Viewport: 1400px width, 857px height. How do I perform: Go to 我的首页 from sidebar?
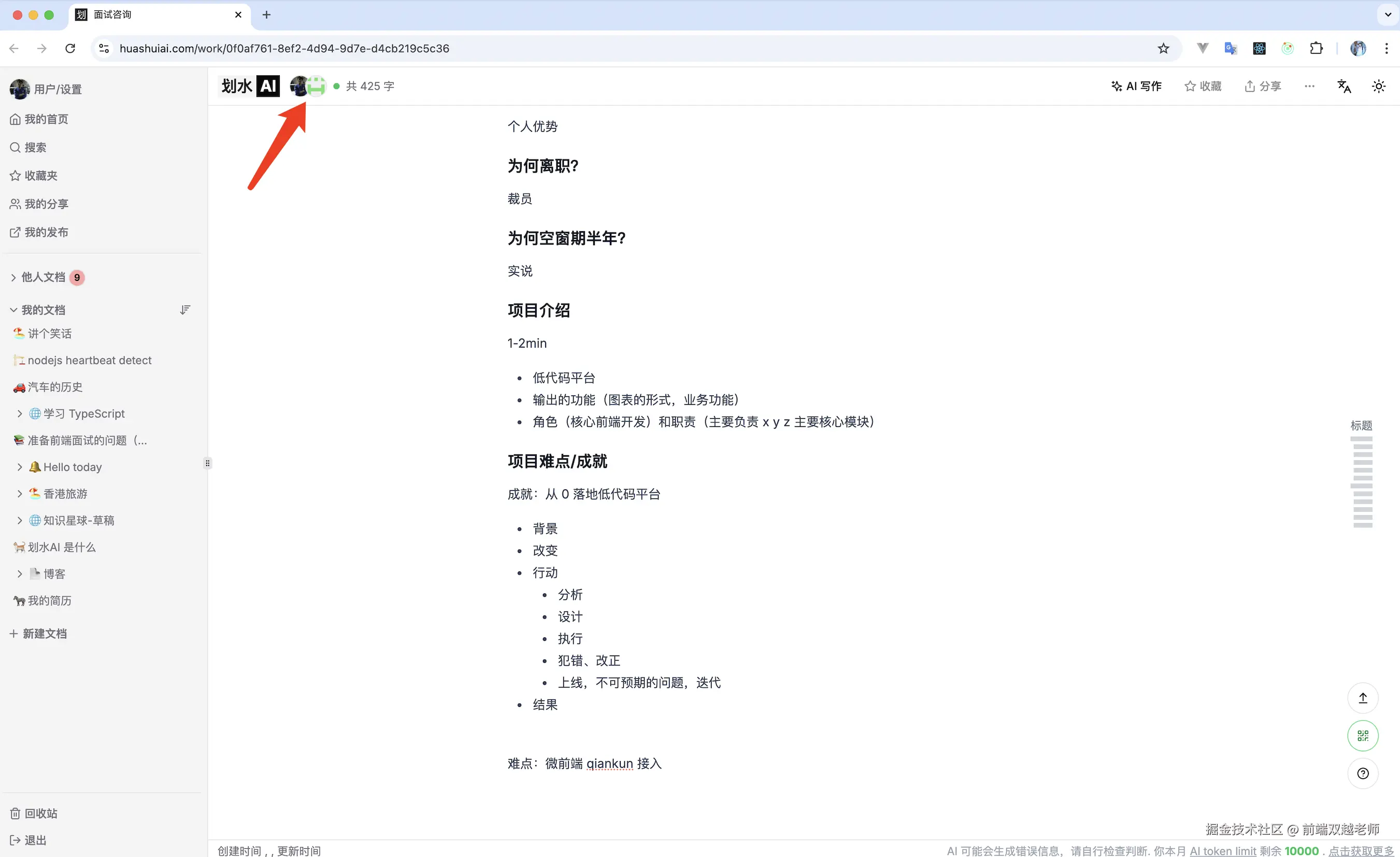tap(45, 118)
